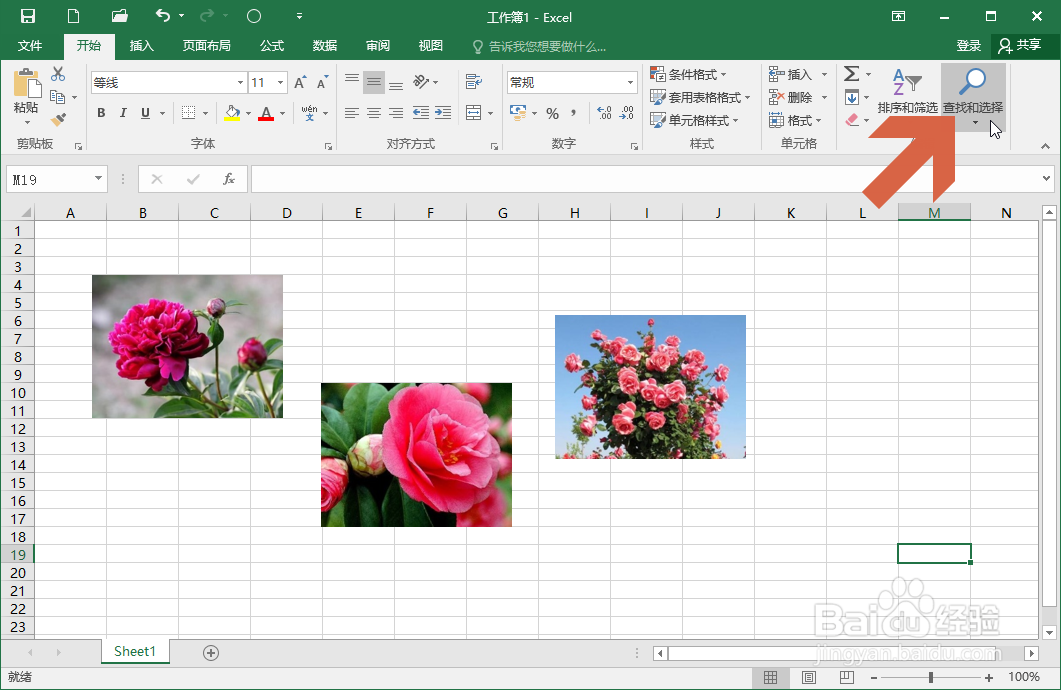
Task: Click the Copy icon in clipboard group
Action: pos(58,97)
